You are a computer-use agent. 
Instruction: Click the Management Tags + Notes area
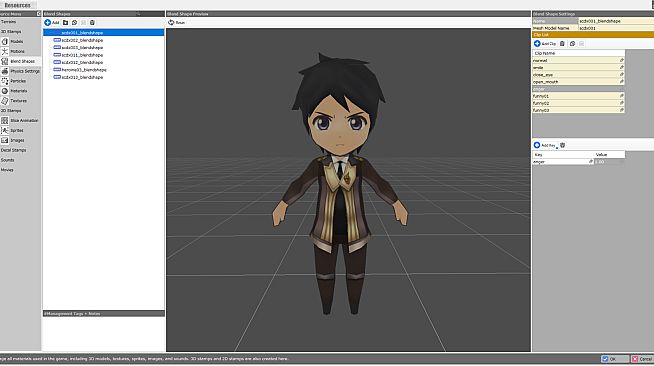coord(104,334)
